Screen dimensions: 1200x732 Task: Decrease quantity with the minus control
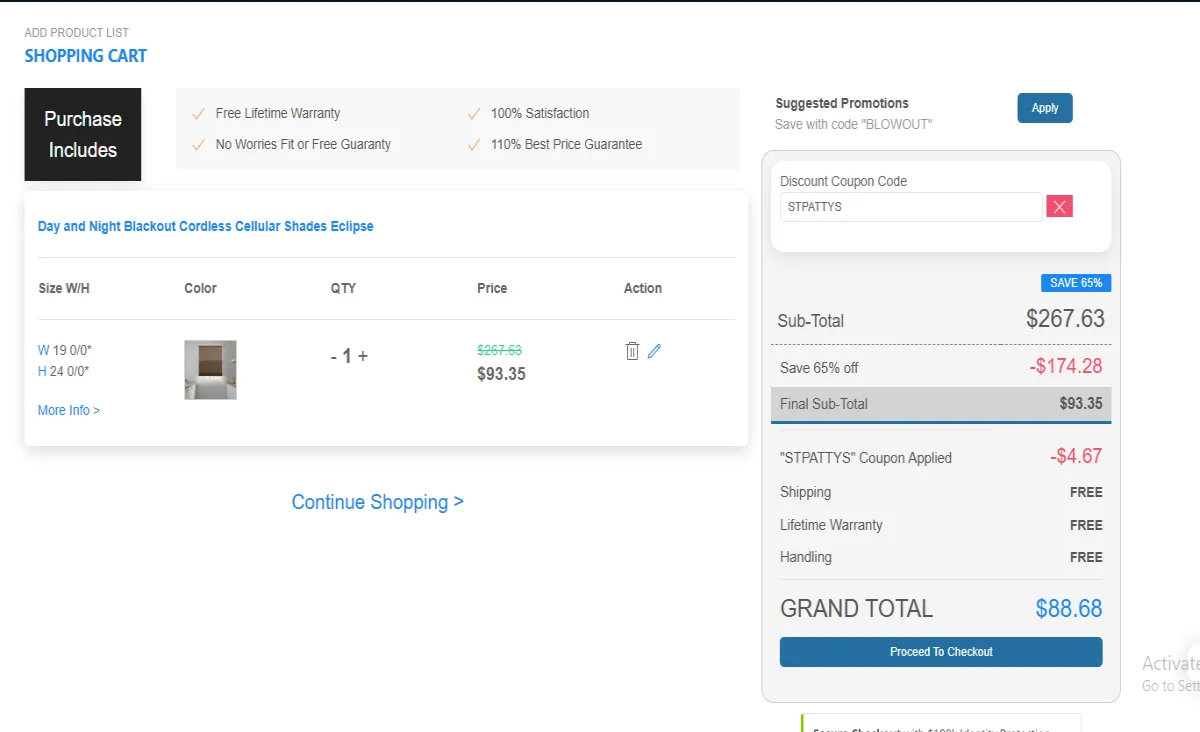click(x=333, y=355)
